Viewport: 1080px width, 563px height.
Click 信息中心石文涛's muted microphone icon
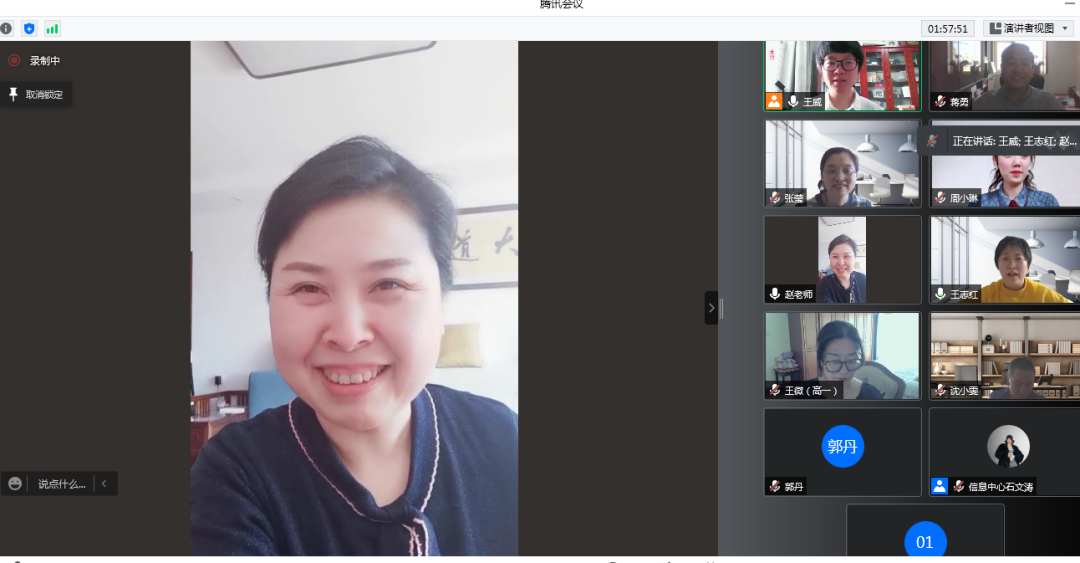click(959, 487)
